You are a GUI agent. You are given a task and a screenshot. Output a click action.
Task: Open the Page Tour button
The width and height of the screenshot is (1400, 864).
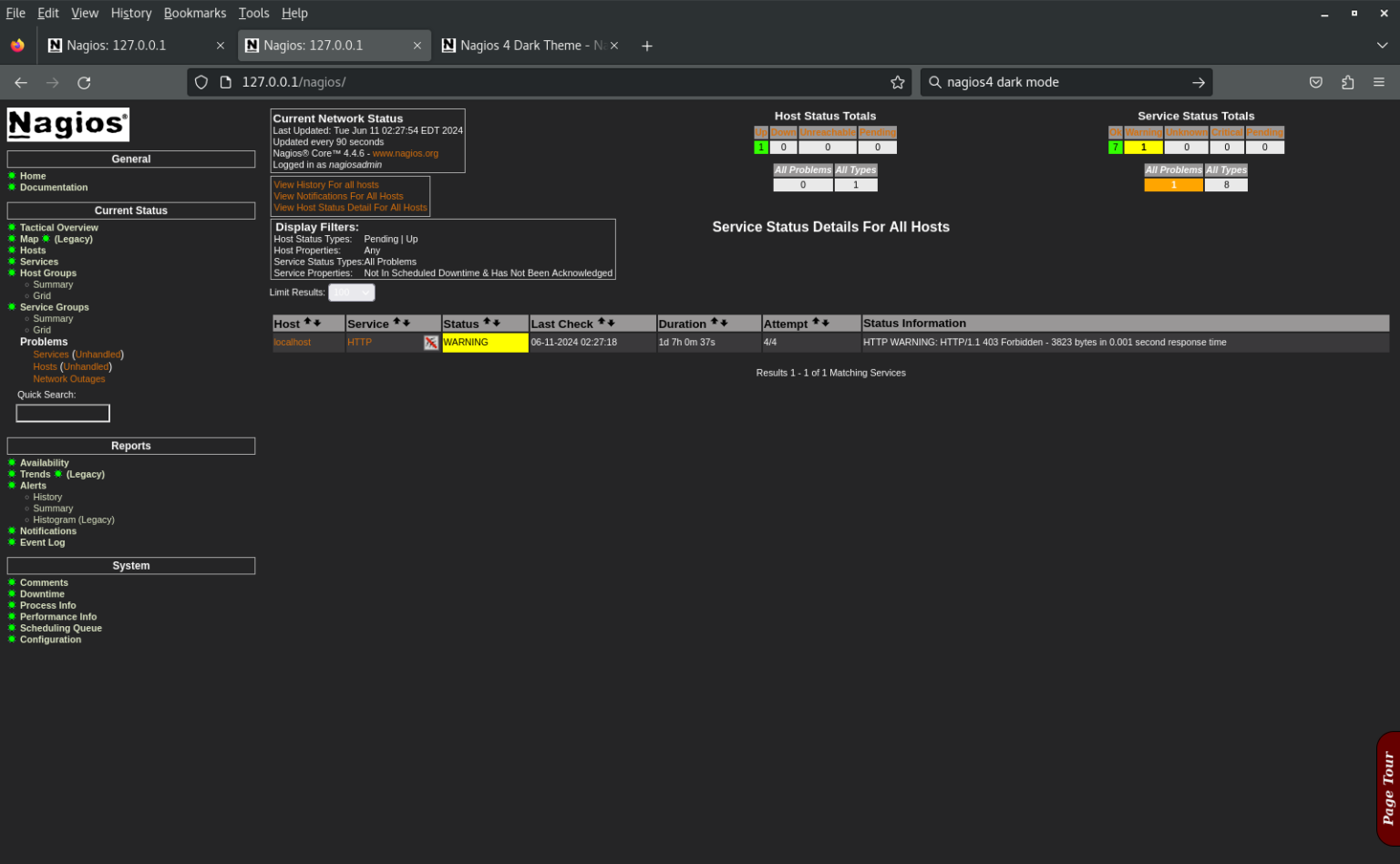1388,788
